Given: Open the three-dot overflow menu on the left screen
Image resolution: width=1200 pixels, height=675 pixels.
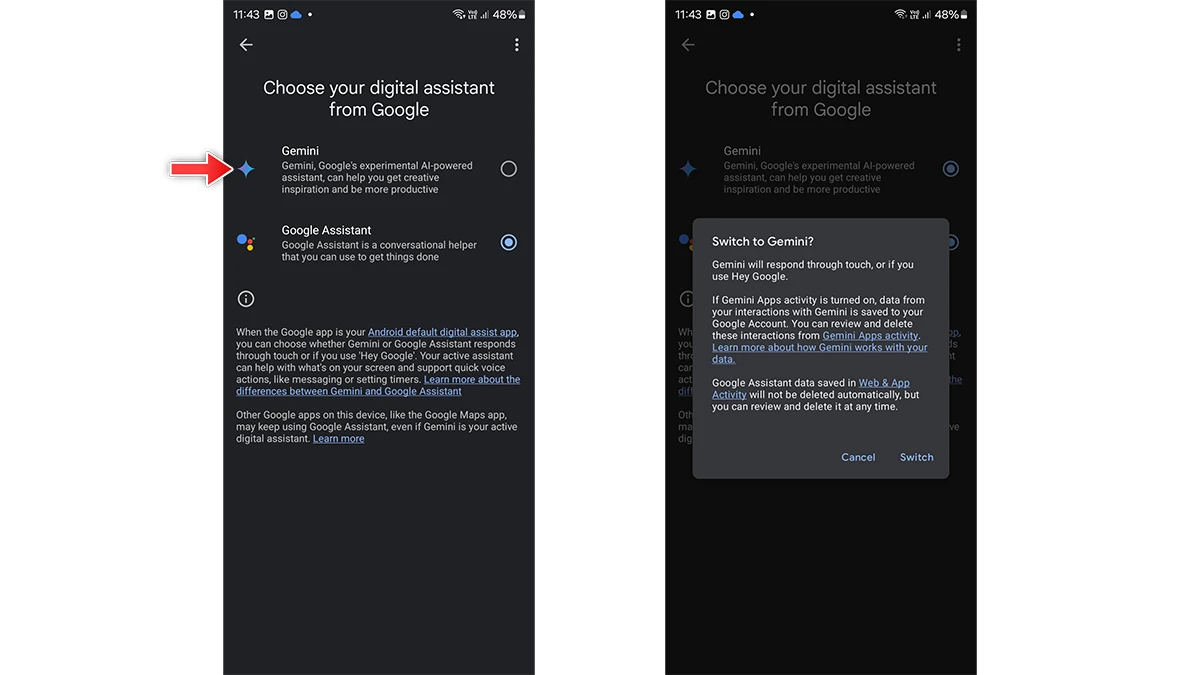Looking at the screenshot, I should pos(517,45).
